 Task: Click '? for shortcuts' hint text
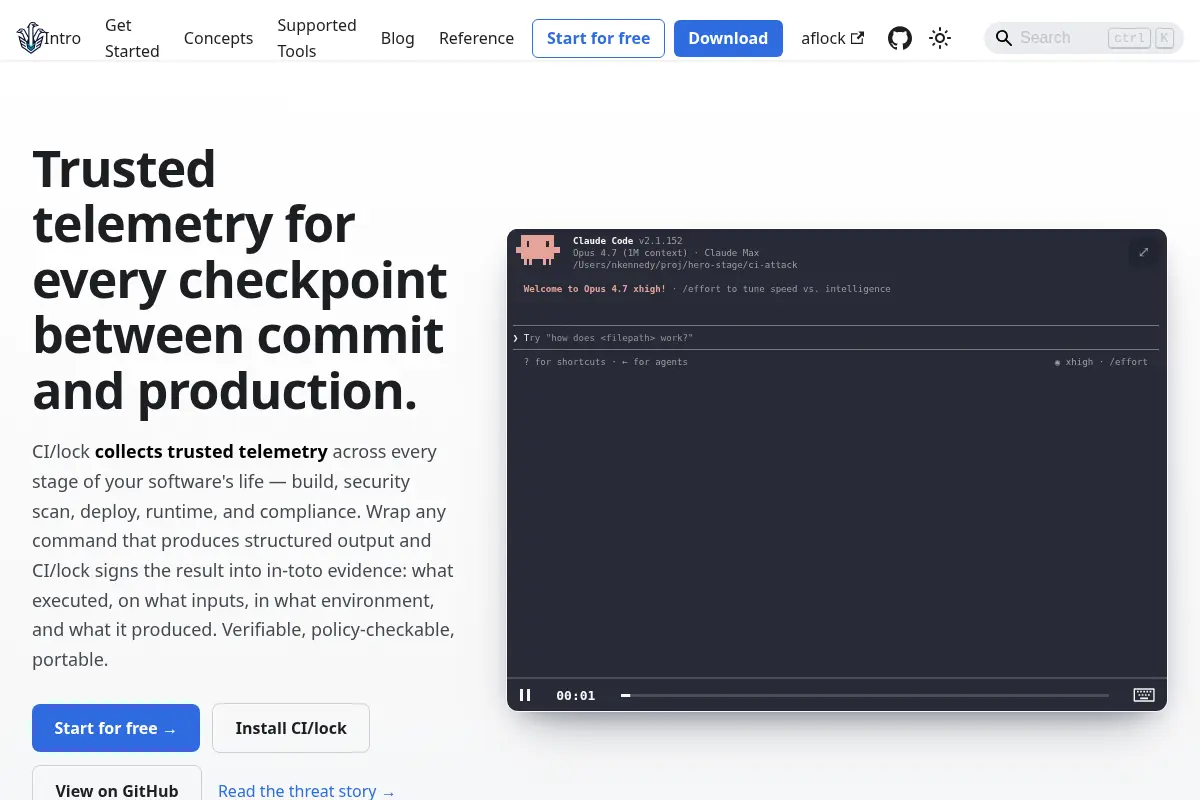[564, 362]
